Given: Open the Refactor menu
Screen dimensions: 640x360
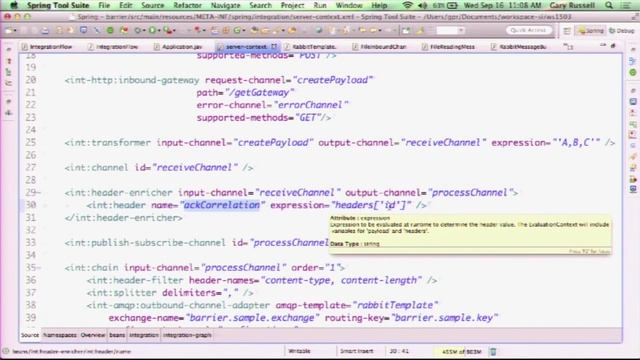Looking at the screenshot, I should (x=187, y=5).
